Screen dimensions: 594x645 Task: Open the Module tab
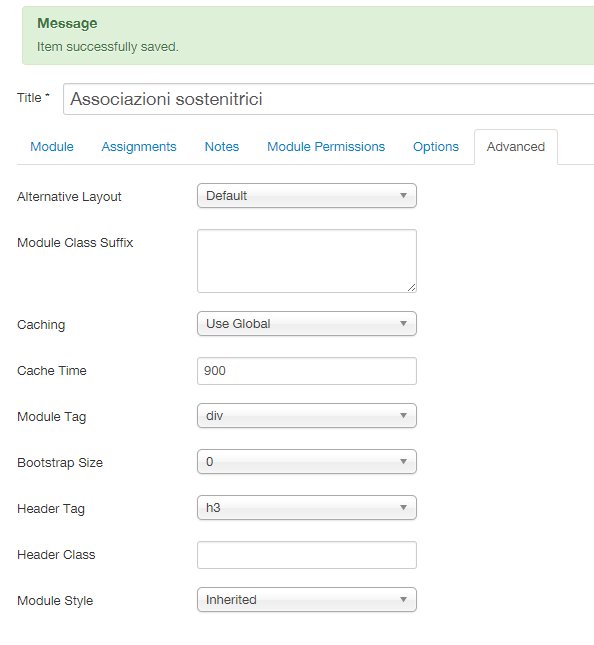(52, 147)
